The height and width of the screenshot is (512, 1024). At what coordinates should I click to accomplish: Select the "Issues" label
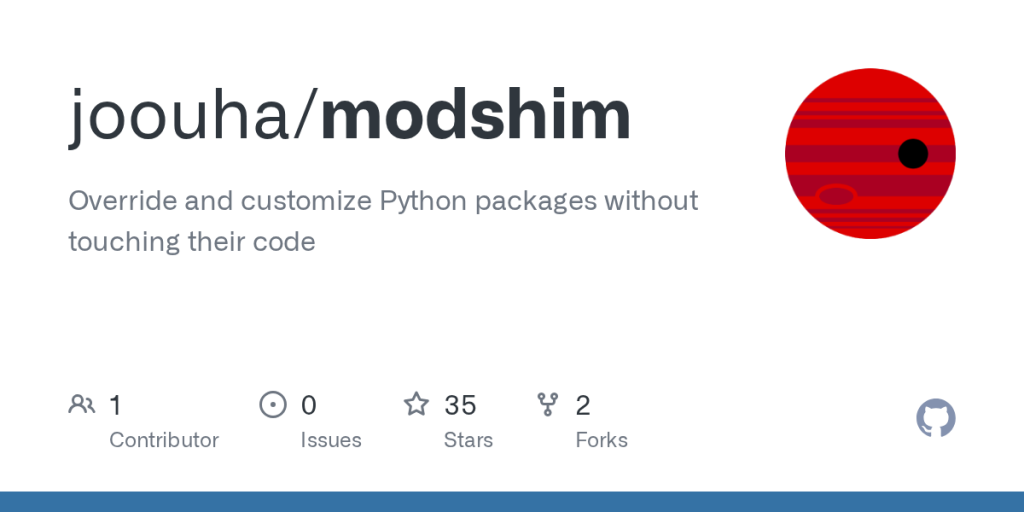click(x=331, y=440)
